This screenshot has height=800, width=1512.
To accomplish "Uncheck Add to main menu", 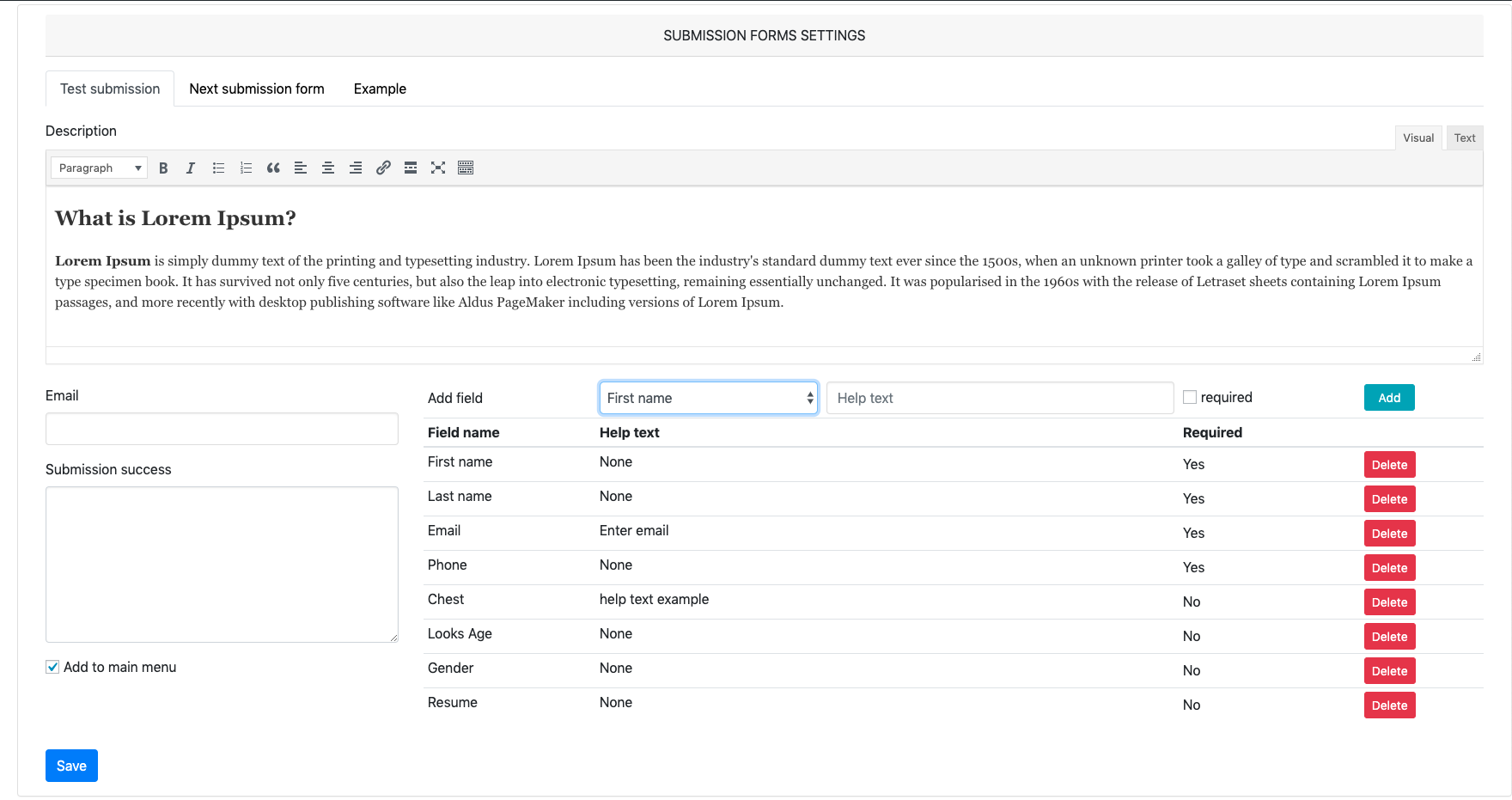I will [x=52, y=667].
